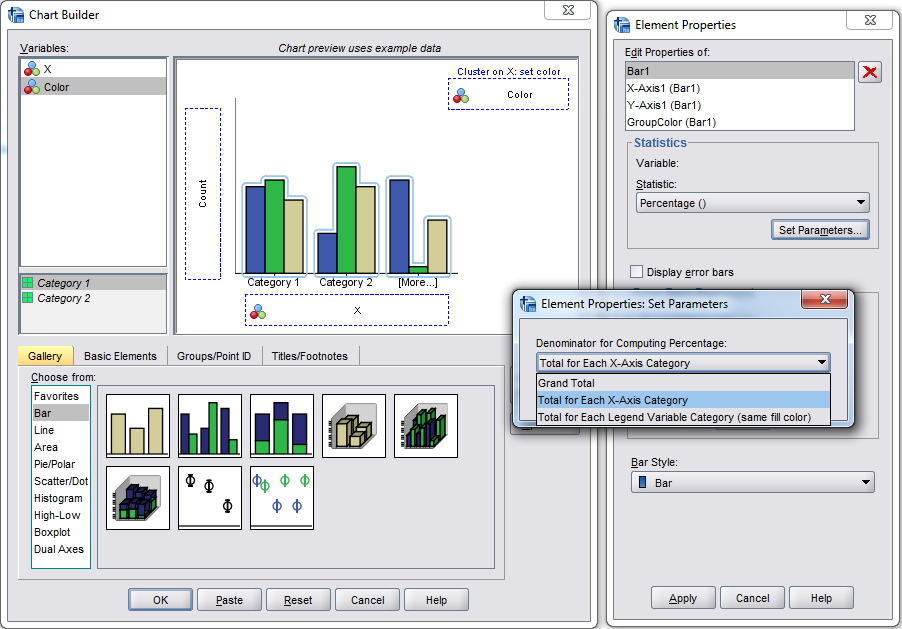Click the Set Parameters button
This screenshot has width=902, height=629.
pyautogui.click(x=821, y=230)
